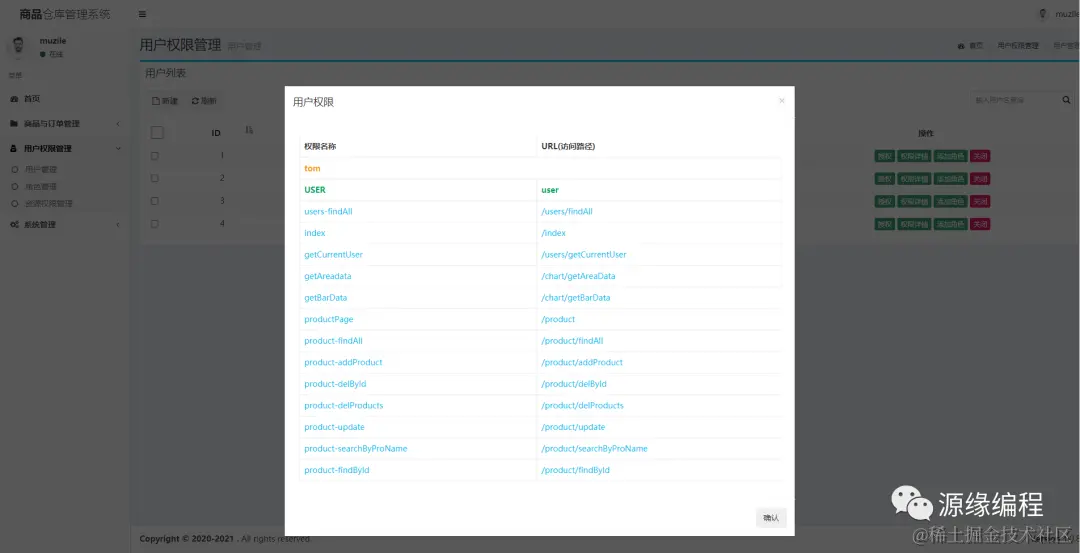1080x553 pixels.
Task: Click the 首页 dashboard icon in sidebar
Action: 14,99
